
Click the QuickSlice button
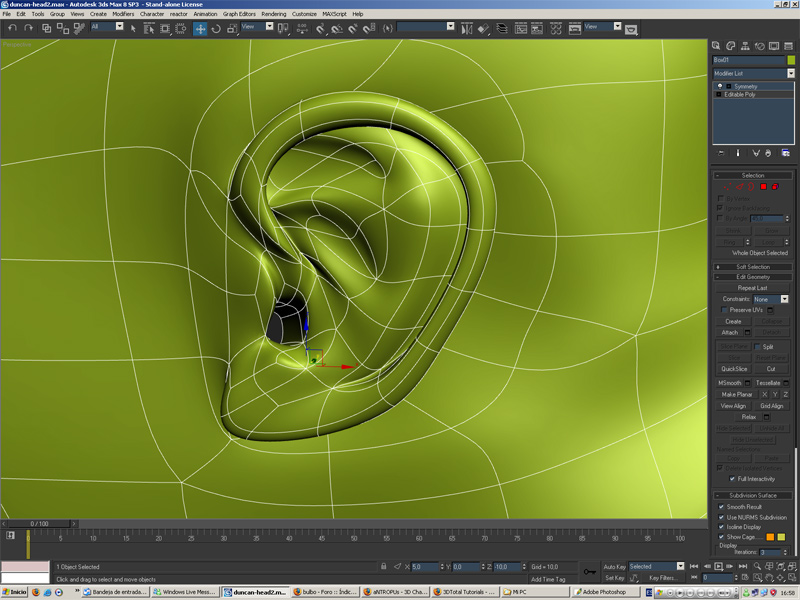click(734, 369)
